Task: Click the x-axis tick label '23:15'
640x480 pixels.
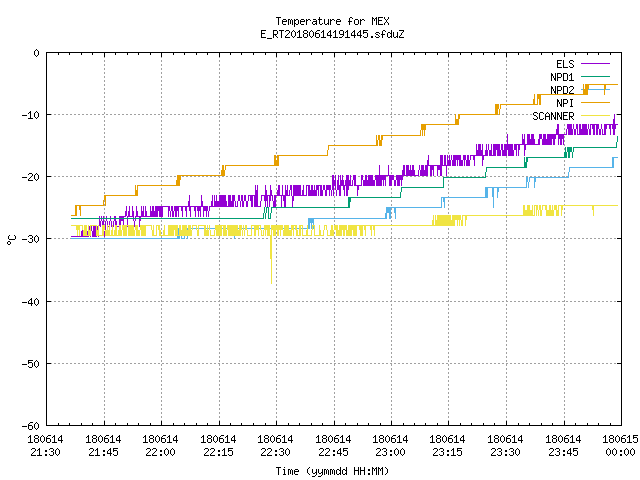Action: pyautogui.click(x=448, y=453)
